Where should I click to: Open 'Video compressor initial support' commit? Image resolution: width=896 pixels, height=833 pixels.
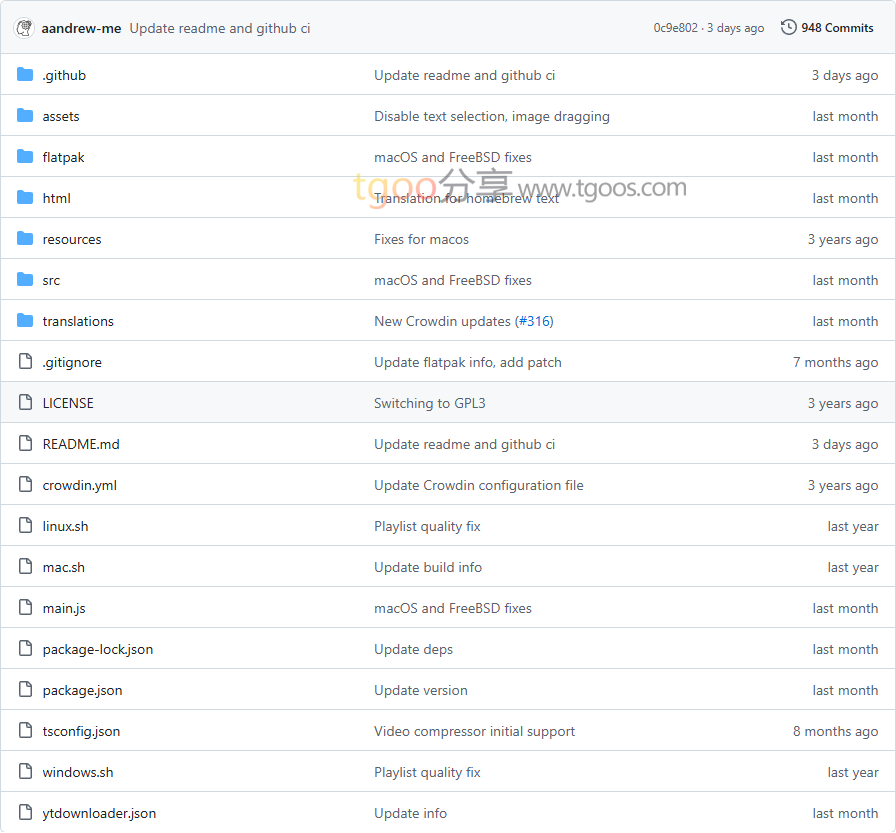(x=474, y=731)
